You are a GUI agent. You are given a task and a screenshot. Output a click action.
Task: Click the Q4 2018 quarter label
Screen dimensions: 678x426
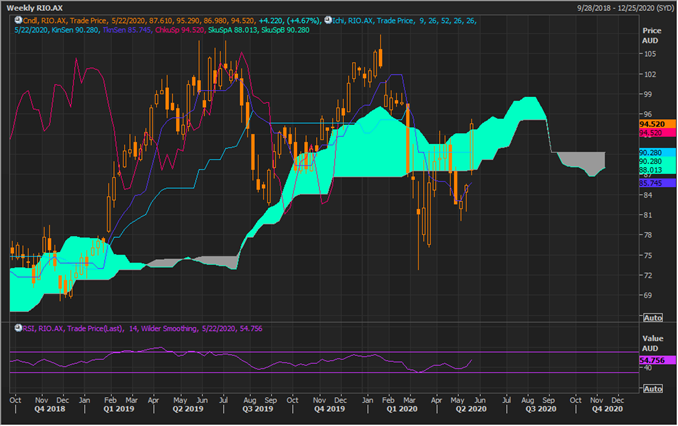50,409
